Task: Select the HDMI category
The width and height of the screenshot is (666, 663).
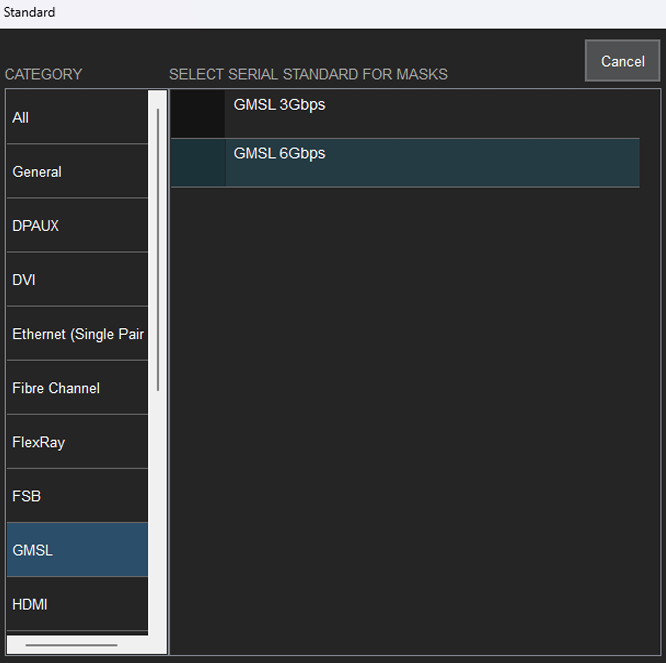Action: click(x=77, y=604)
